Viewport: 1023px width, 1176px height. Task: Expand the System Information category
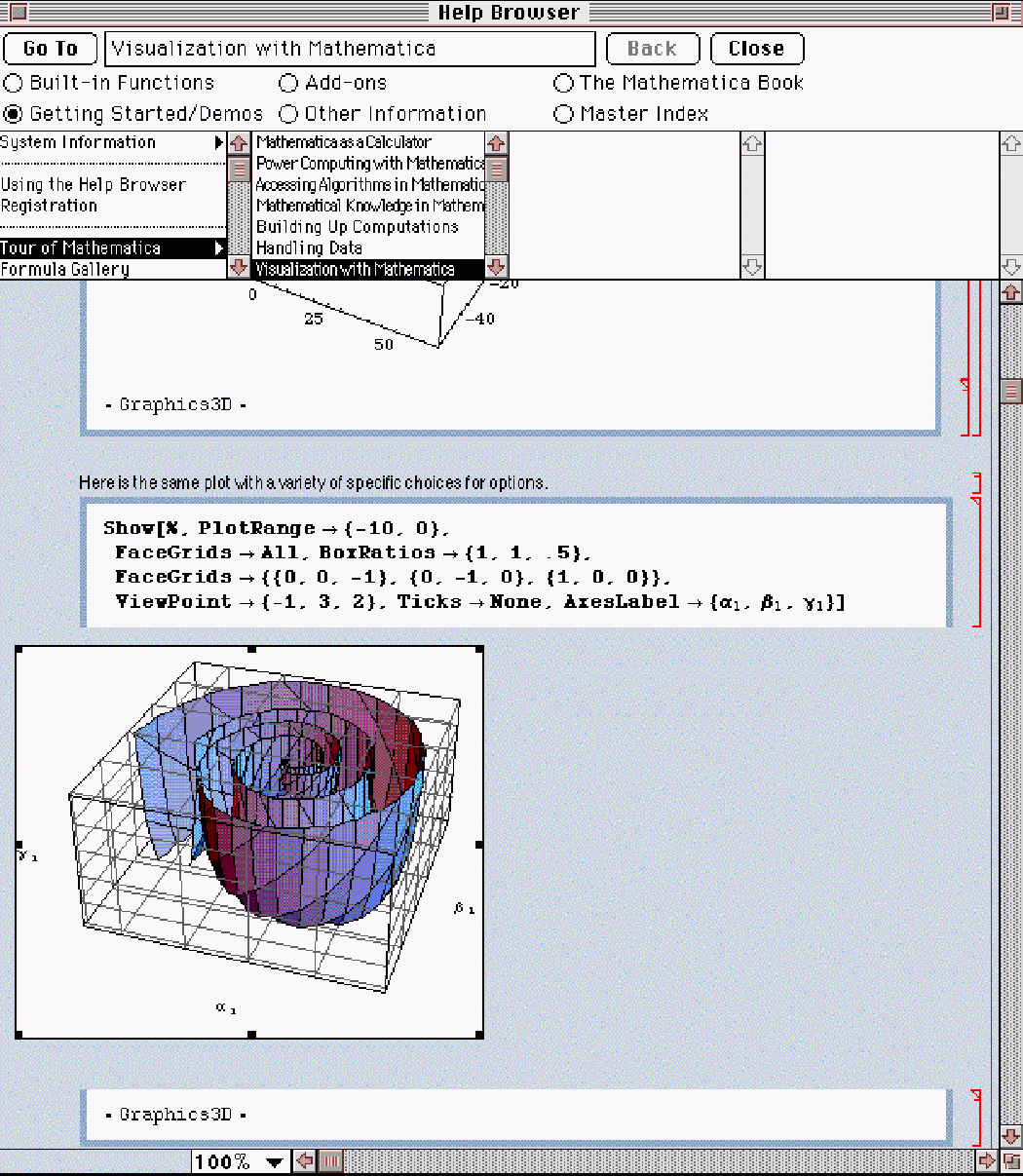pos(219,143)
